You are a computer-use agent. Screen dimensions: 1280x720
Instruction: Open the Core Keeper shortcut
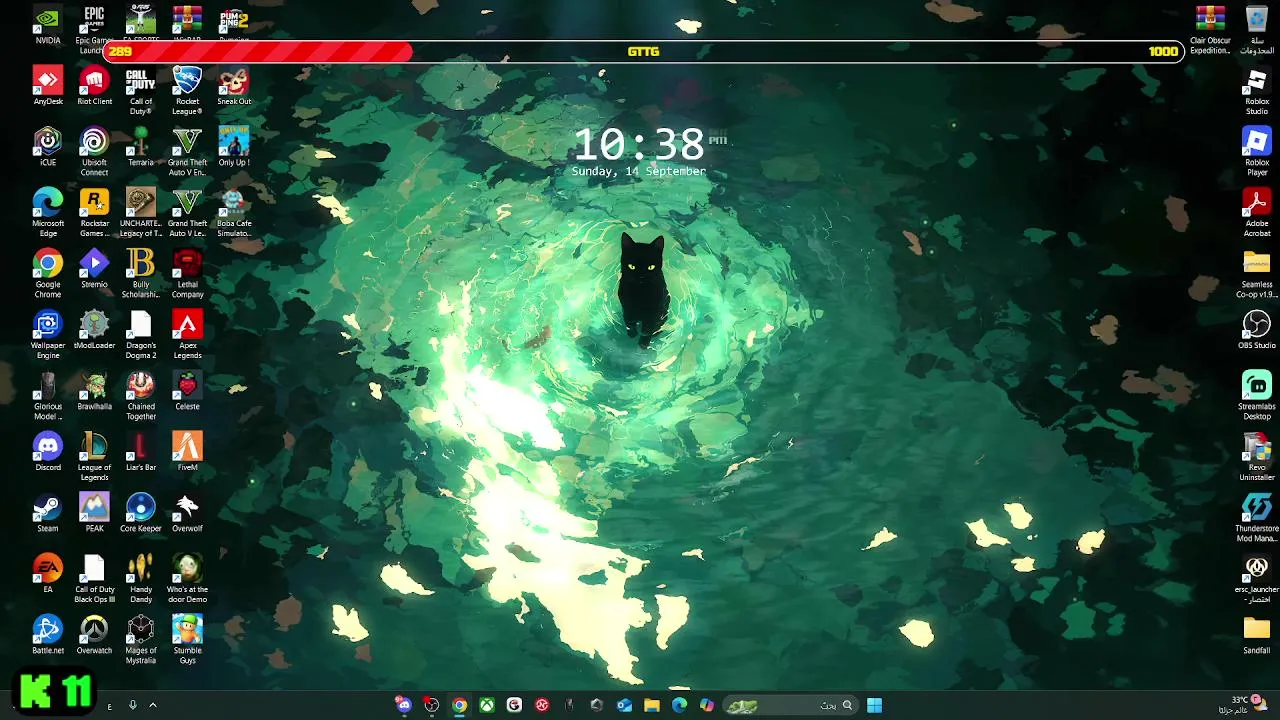(x=141, y=513)
